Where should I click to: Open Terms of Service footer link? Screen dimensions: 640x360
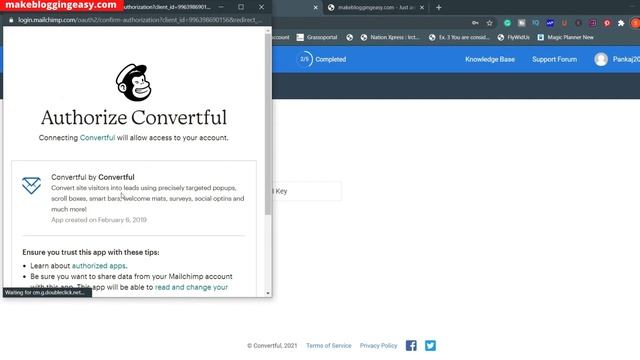click(x=329, y=346)
